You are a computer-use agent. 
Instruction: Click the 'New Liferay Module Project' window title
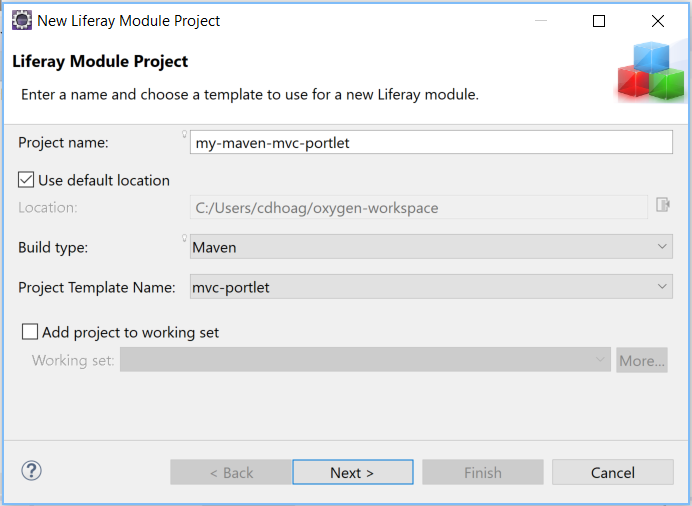pos(128,21)
